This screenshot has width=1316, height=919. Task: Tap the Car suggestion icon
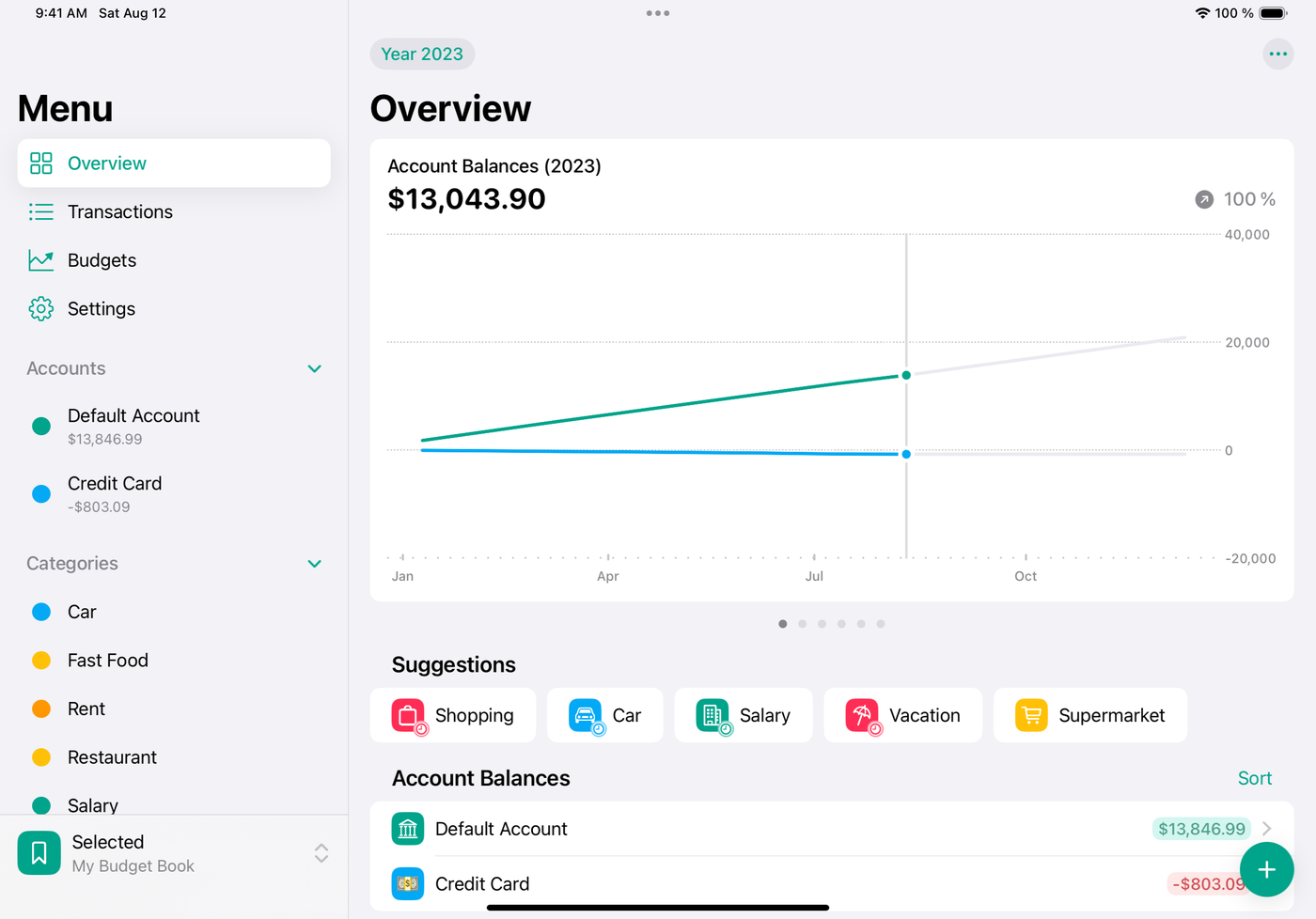[x=585, y=715]
